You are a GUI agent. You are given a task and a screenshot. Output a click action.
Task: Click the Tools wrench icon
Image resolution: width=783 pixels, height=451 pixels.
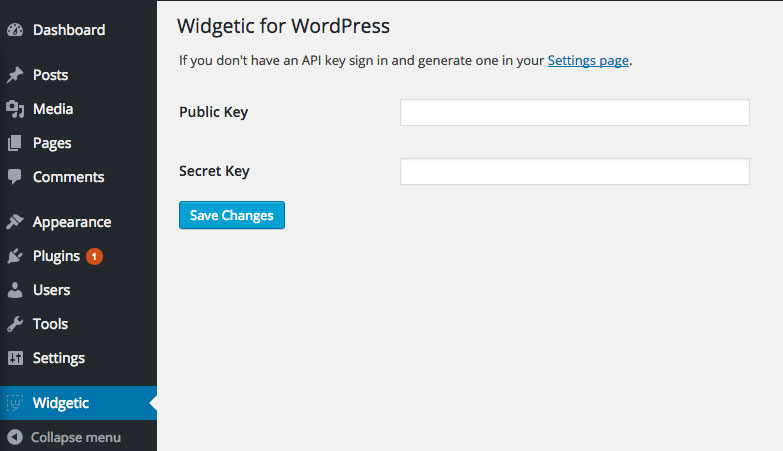15,324
